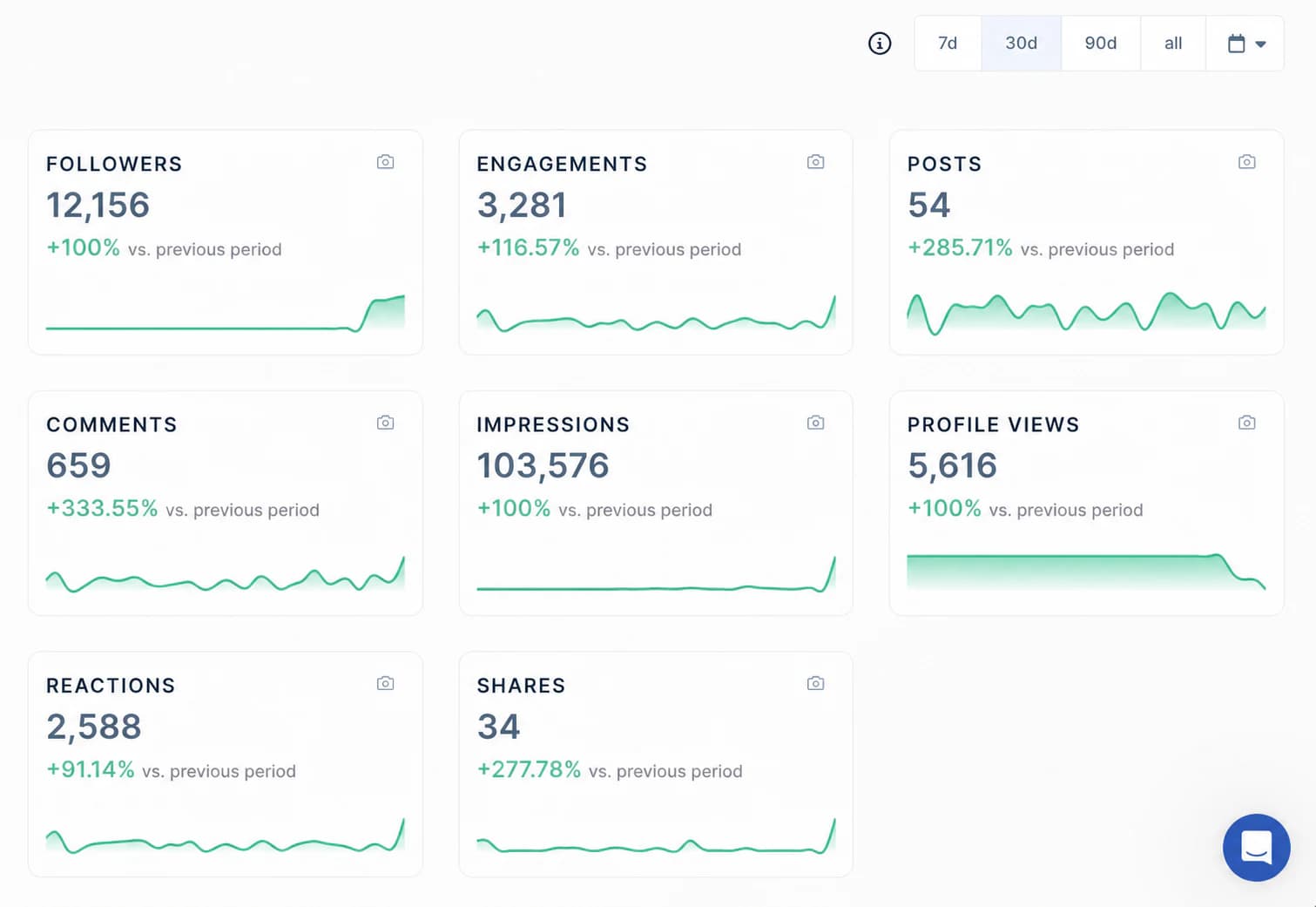
Task: Click the engagements value 3,281
Action: pyautogui.click(x=522, y=206)
